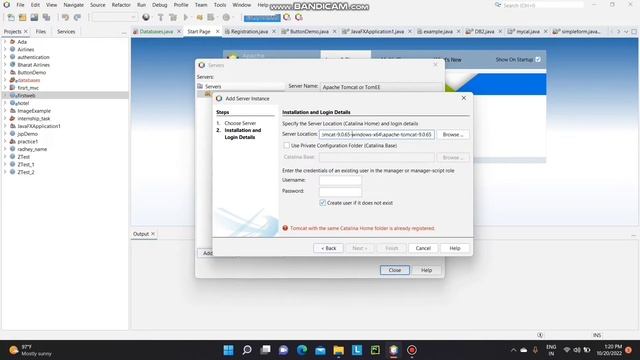Image resolution: width=640 pixels, height=360 pixels.
Task: Click the notification icon in IDE status bar
Action: click(x=540, y=335)
